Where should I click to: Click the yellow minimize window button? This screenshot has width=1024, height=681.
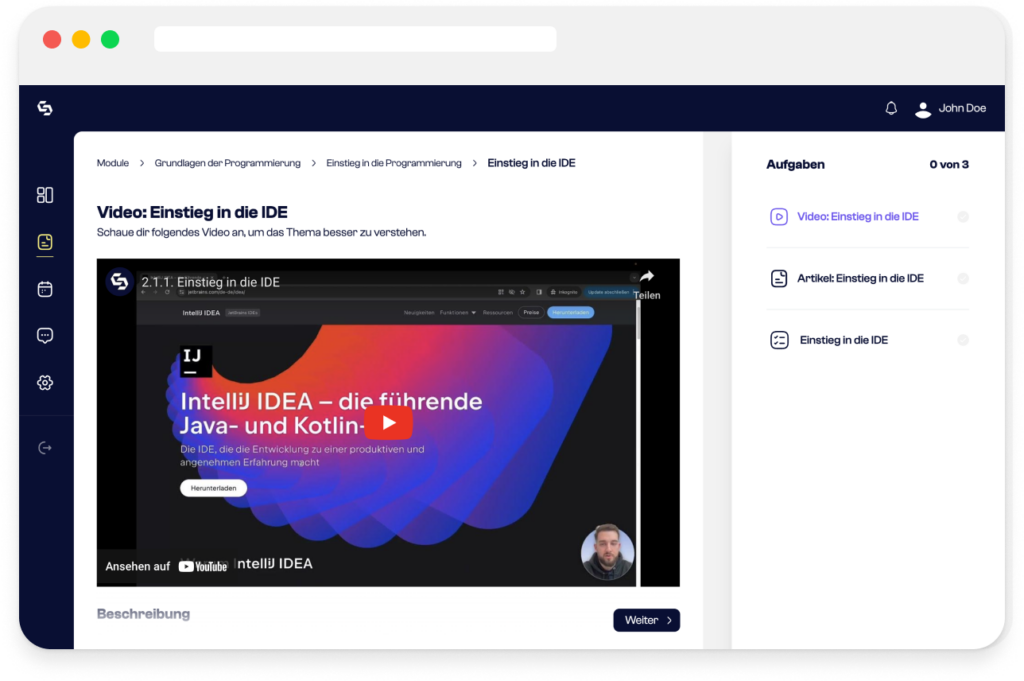click(x=81, y=40)
